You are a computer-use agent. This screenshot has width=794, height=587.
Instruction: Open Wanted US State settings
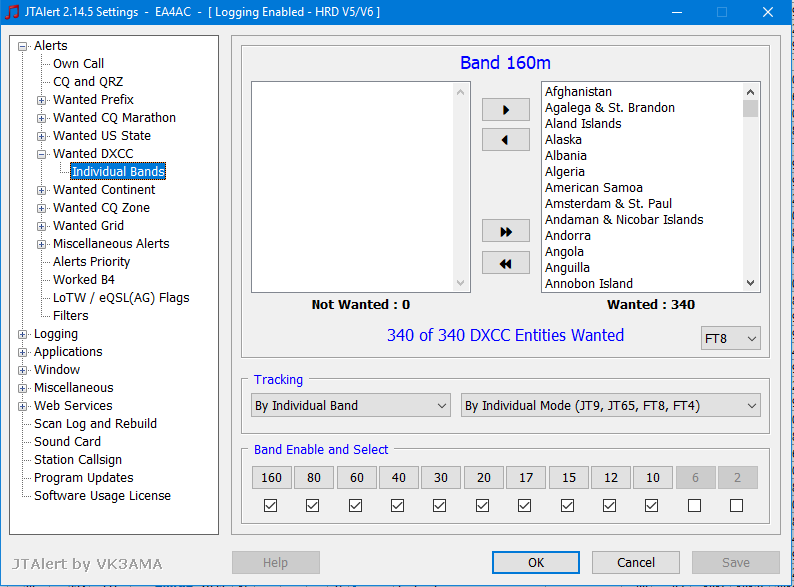pos(102,136)
